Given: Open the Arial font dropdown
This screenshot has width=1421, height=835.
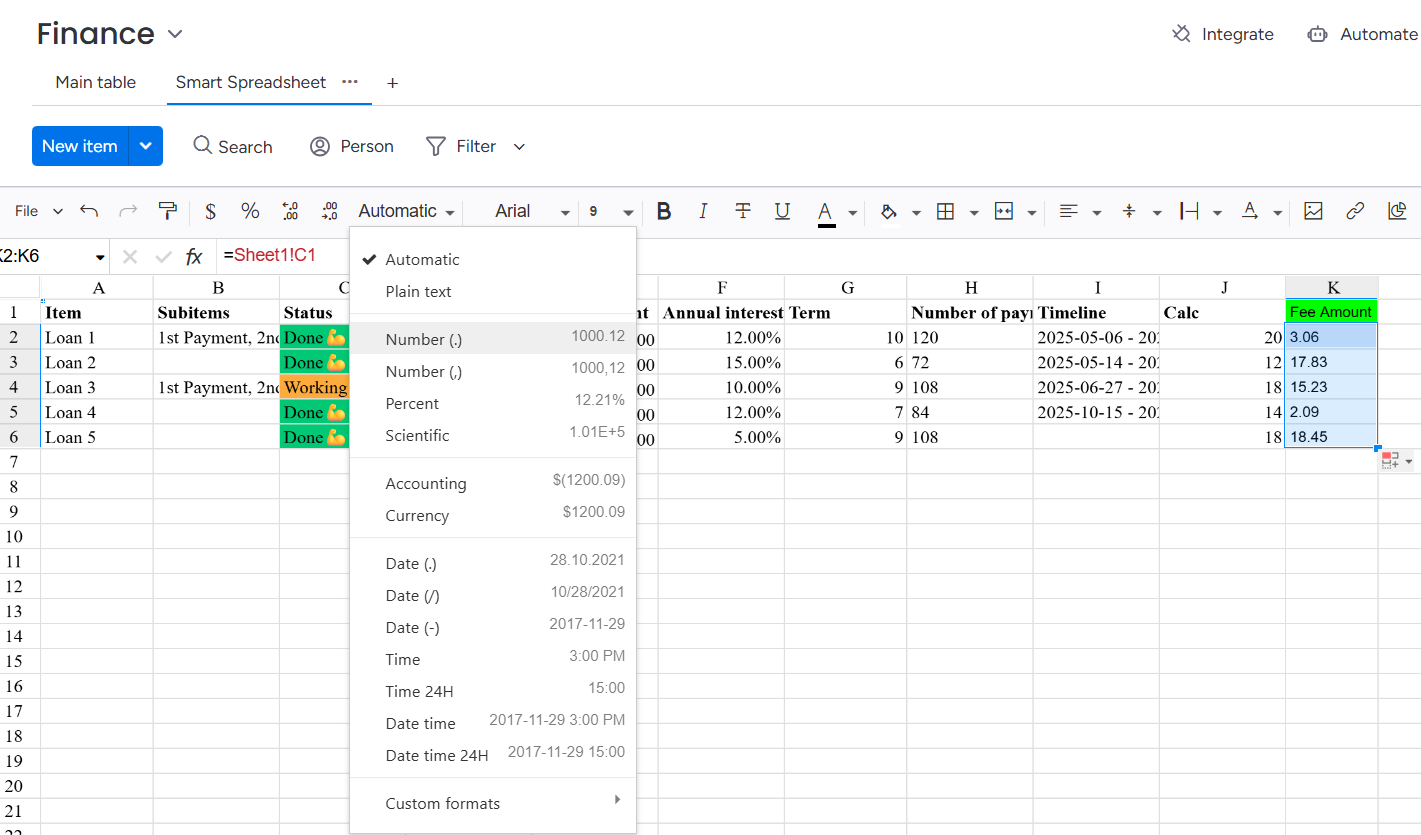Looking at the screenshot, I should point(532,211).
